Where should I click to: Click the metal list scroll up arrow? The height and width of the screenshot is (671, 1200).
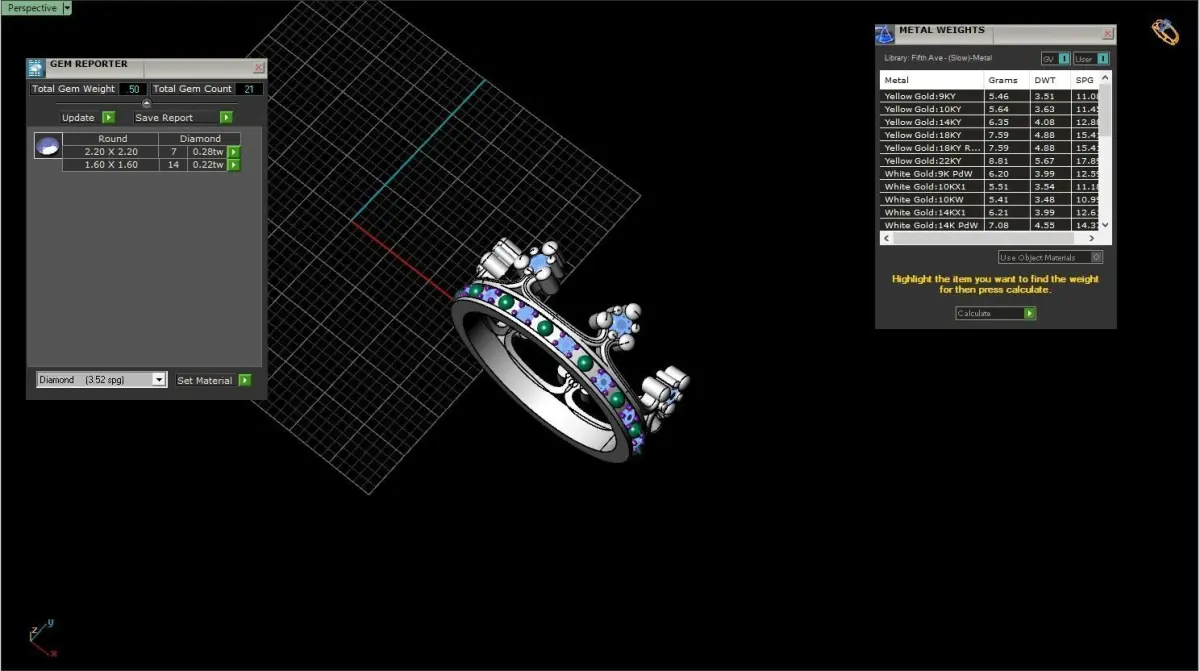click(1105, 78)
